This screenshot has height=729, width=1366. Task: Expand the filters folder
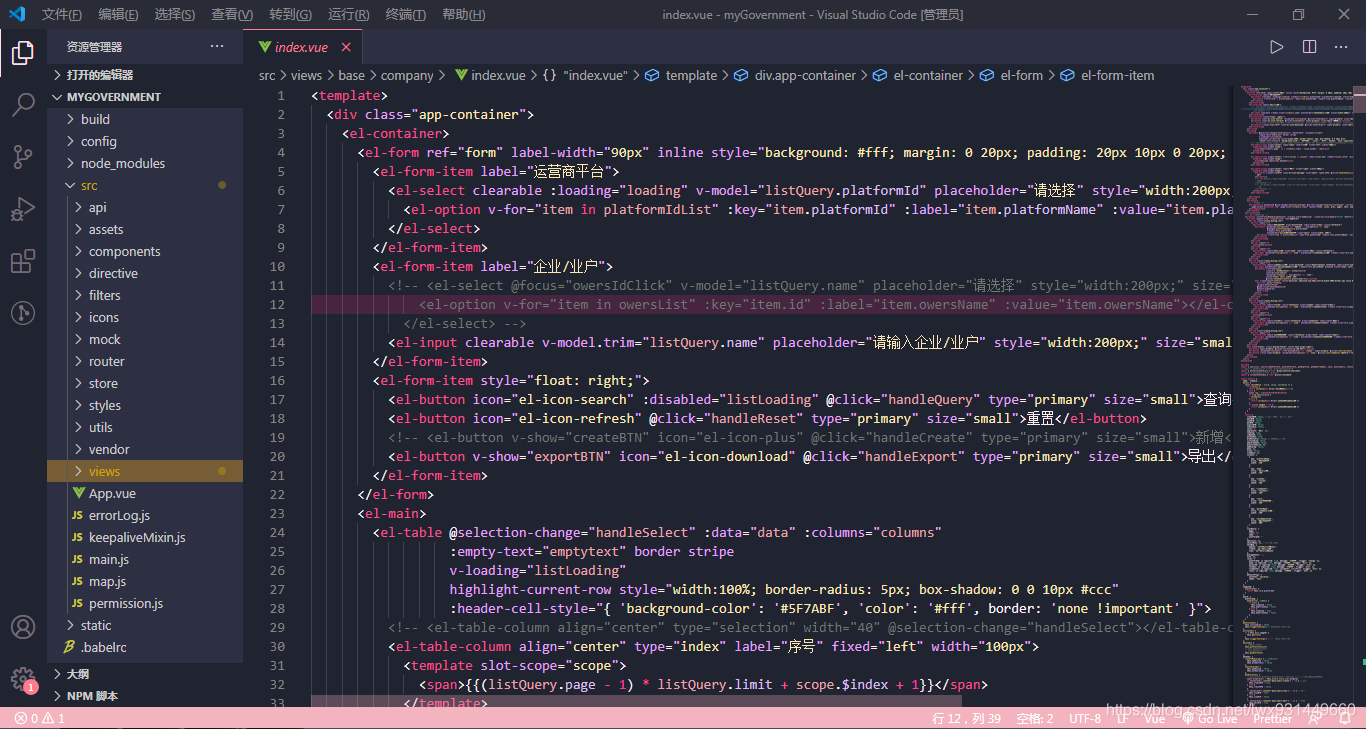pyautogui.click(x=145, y=295)
